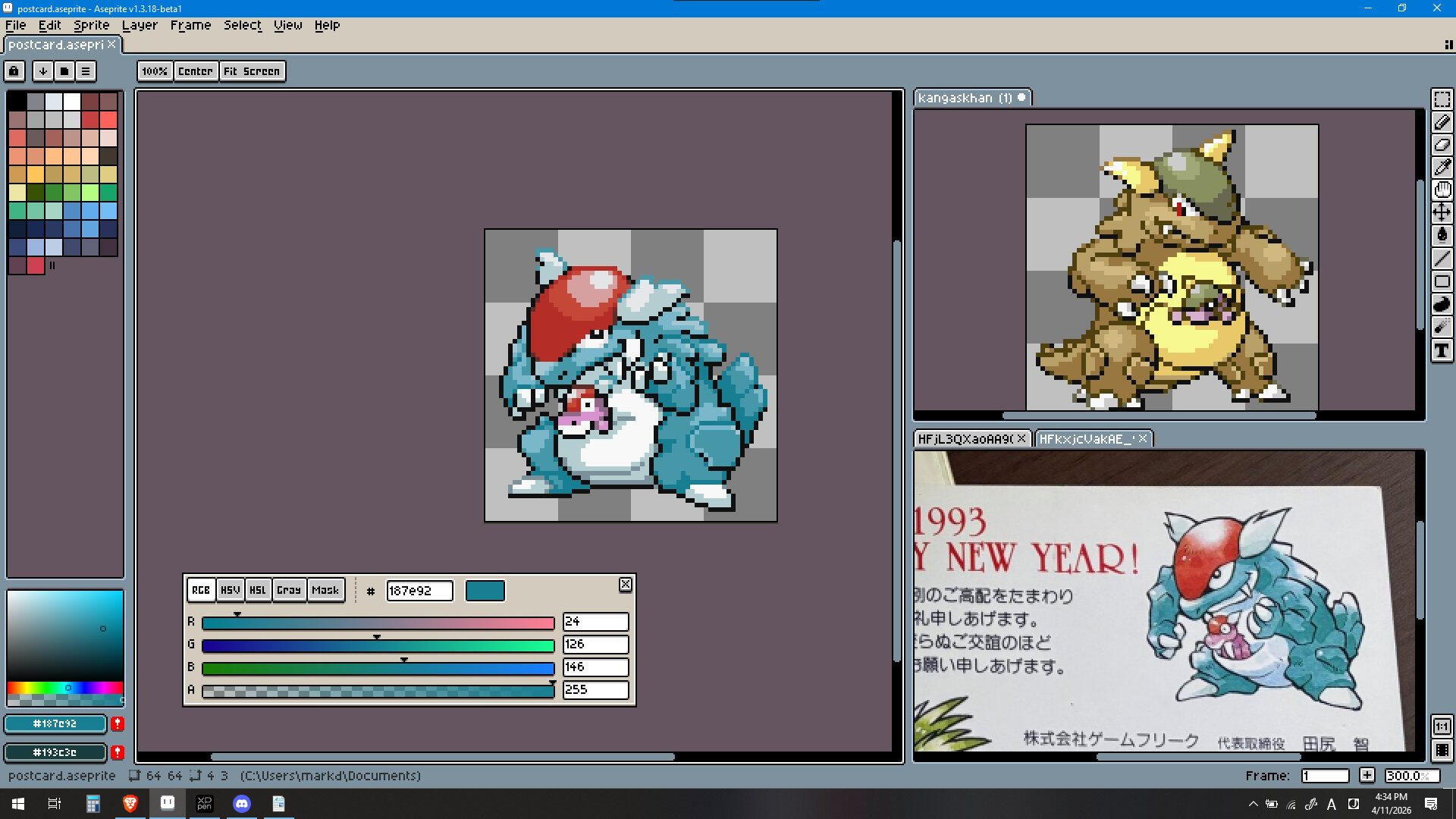Click the background color #193c3e button
Image resolution: width=1456 pixels, height=819 pixels.
[55, 752]
